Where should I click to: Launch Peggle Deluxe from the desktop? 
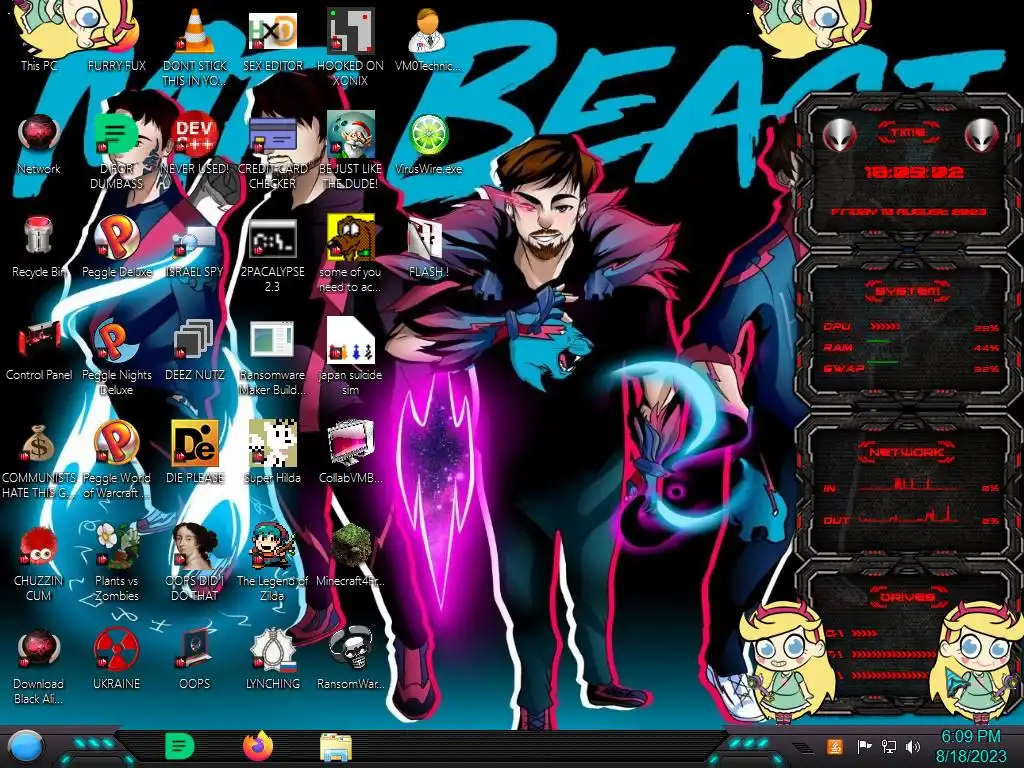point(116,246)
